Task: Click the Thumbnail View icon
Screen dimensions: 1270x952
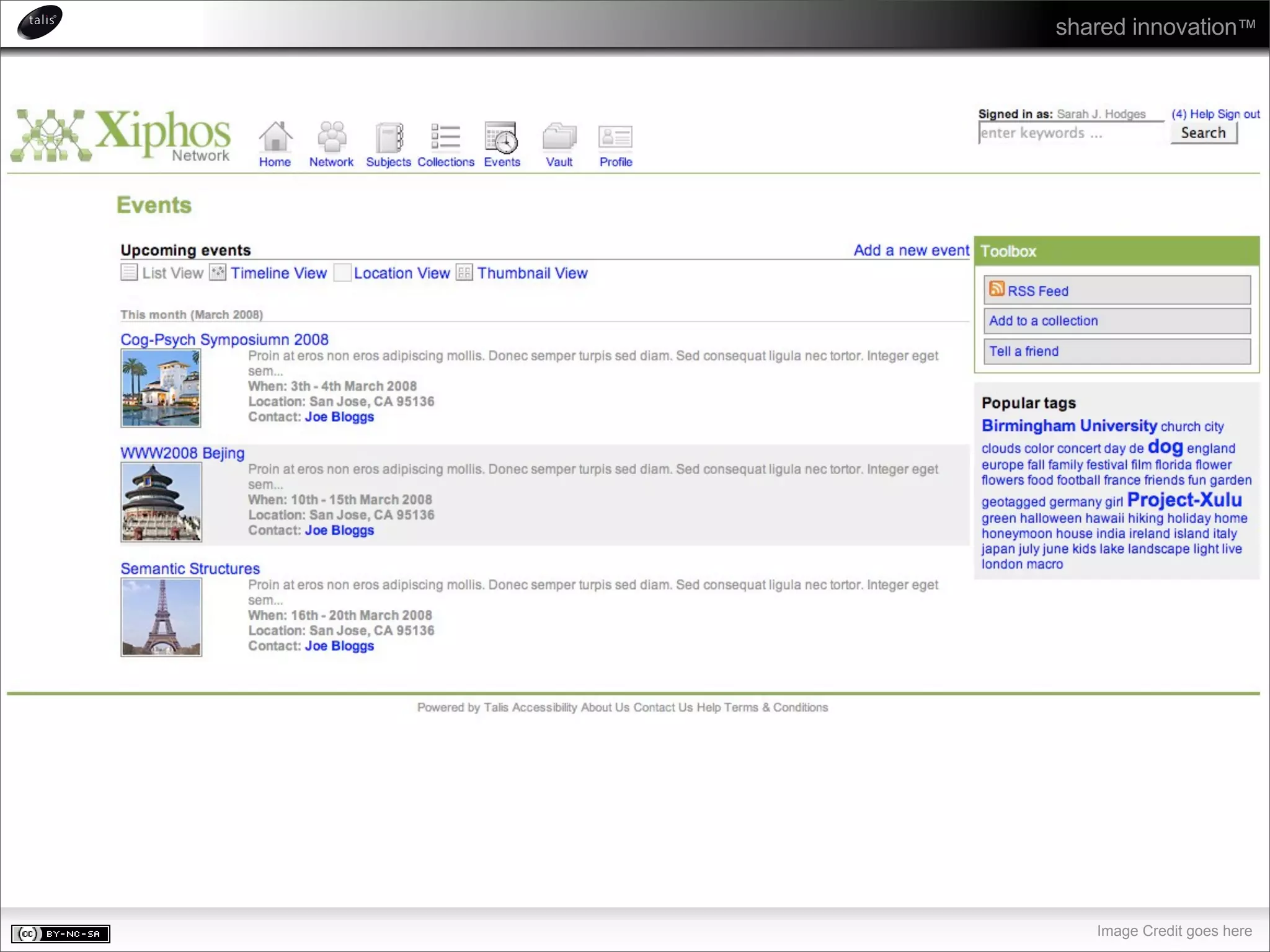Action: click(464, 273)
